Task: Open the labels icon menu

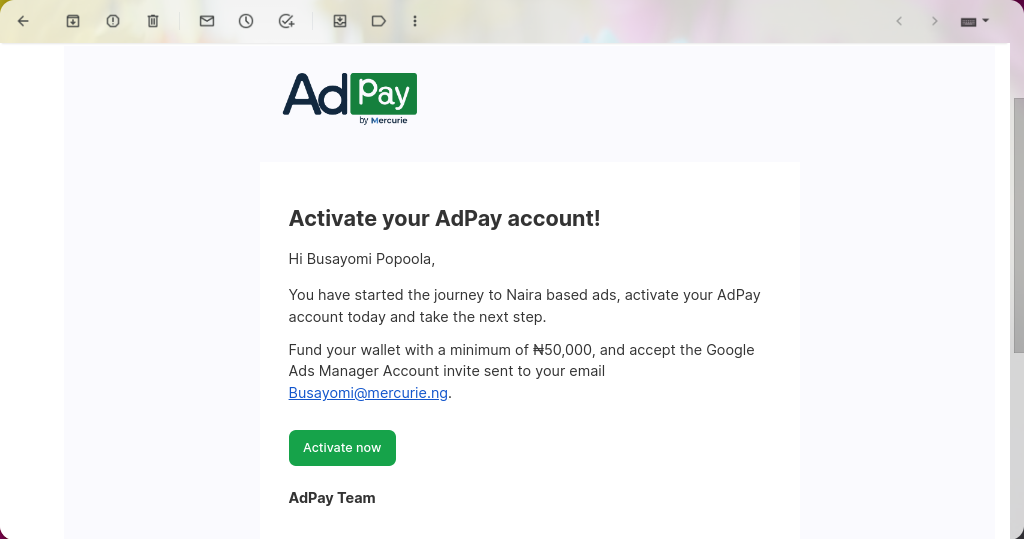Action: [x=379, y=21]
